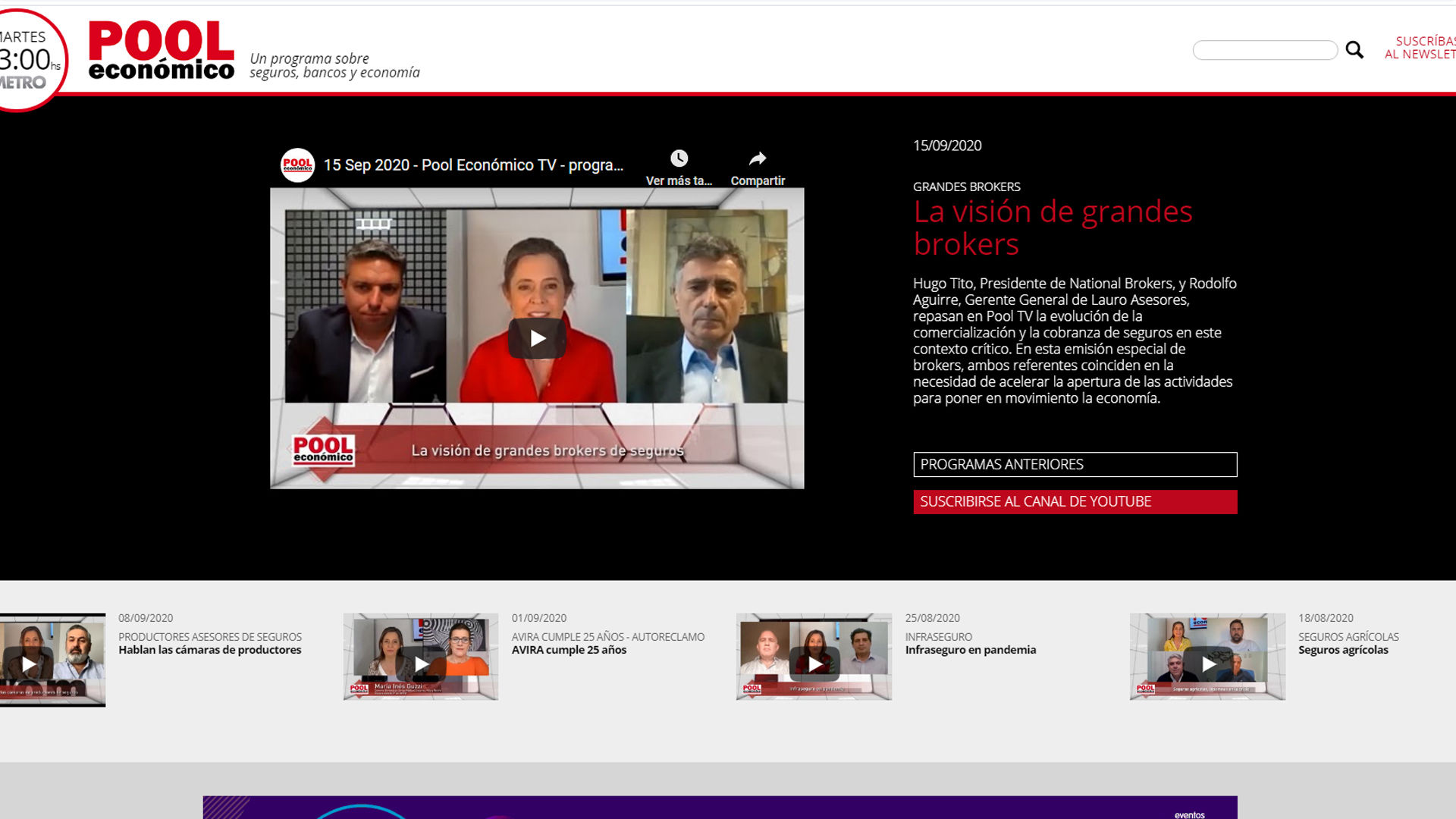Click the 'SEGUROS AGRÍCOLAS' uppercase label

tap(1348, 637)
